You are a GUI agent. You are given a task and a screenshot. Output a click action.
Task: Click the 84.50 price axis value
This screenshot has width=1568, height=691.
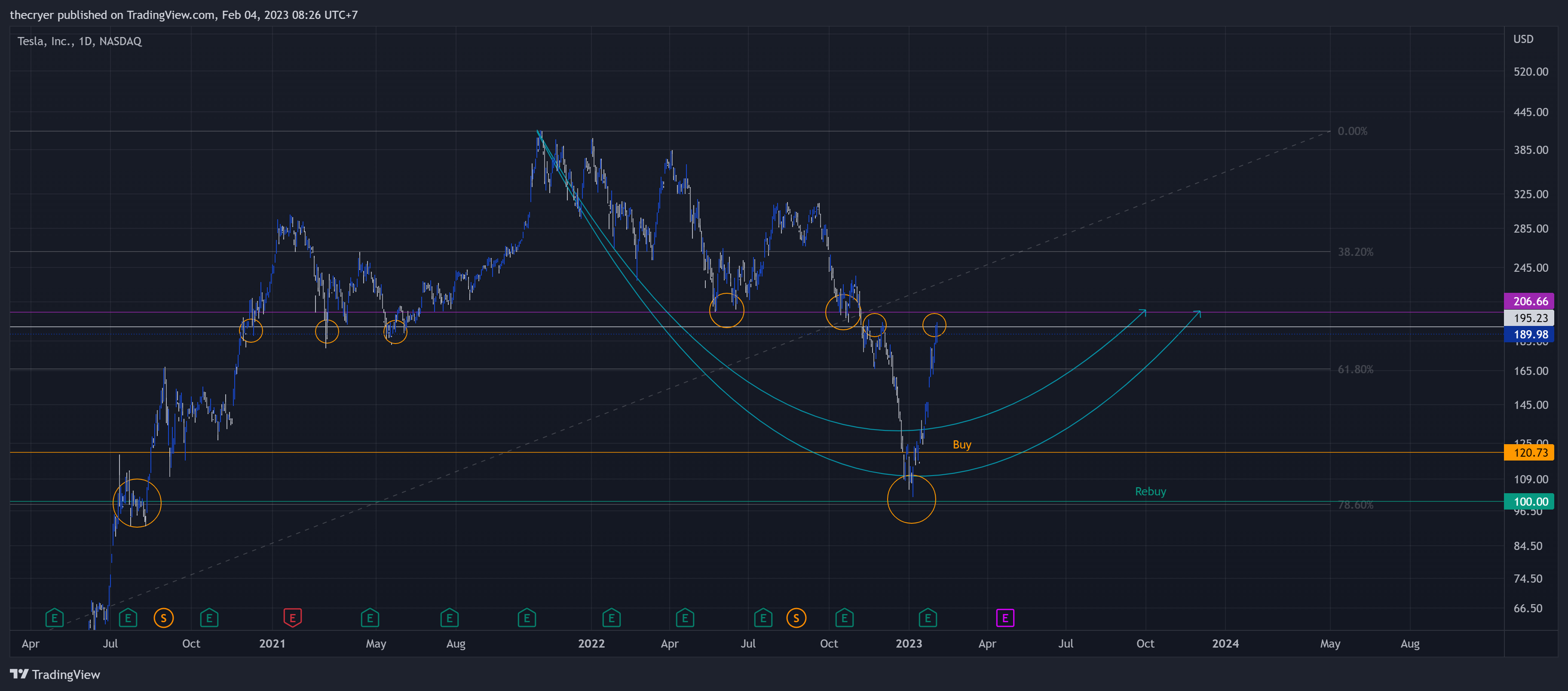[x=1528, y=546]
